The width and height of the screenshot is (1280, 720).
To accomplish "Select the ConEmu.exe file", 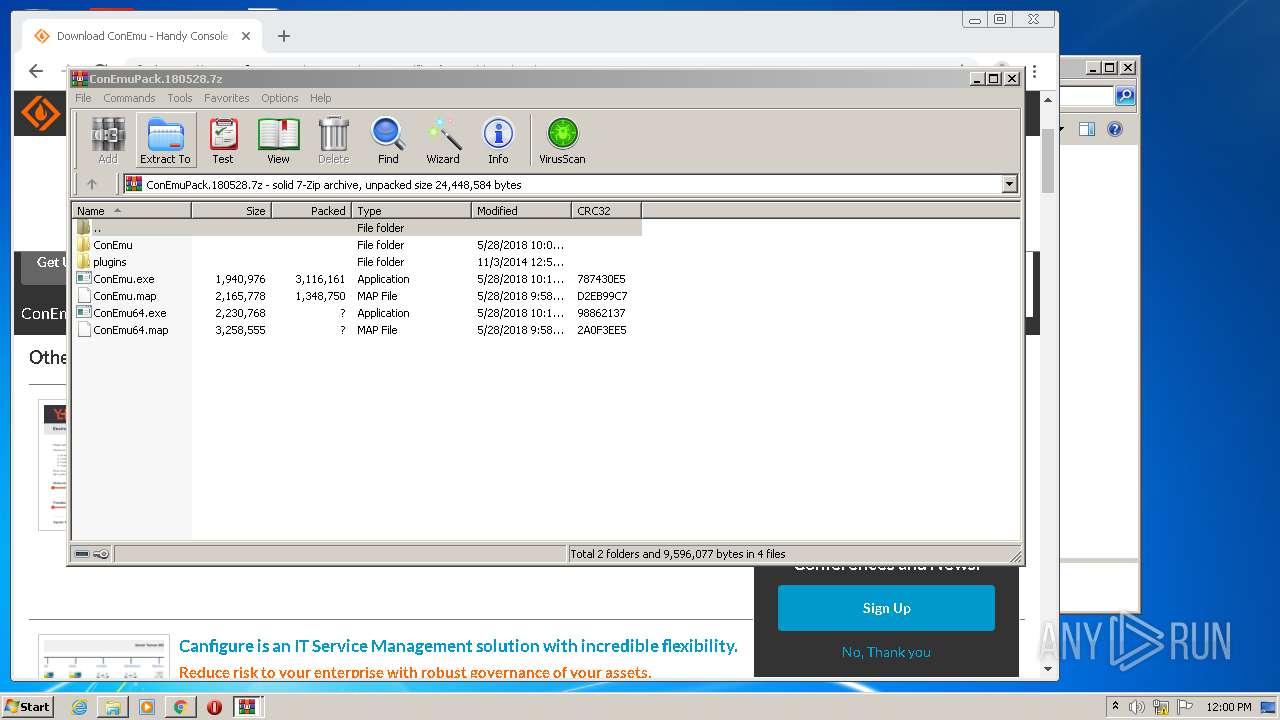I will pyautogui.click(x=356, y=279).
